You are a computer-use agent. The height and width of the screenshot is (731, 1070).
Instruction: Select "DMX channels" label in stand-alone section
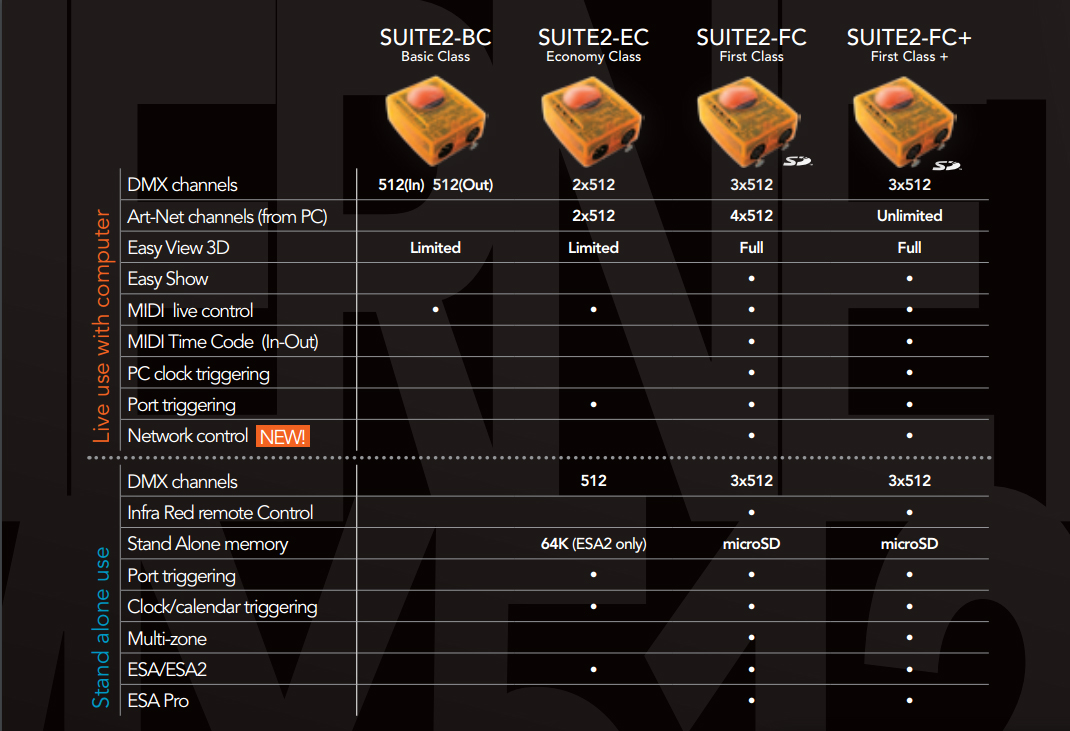pyautogui.click(x=182, y=482)
